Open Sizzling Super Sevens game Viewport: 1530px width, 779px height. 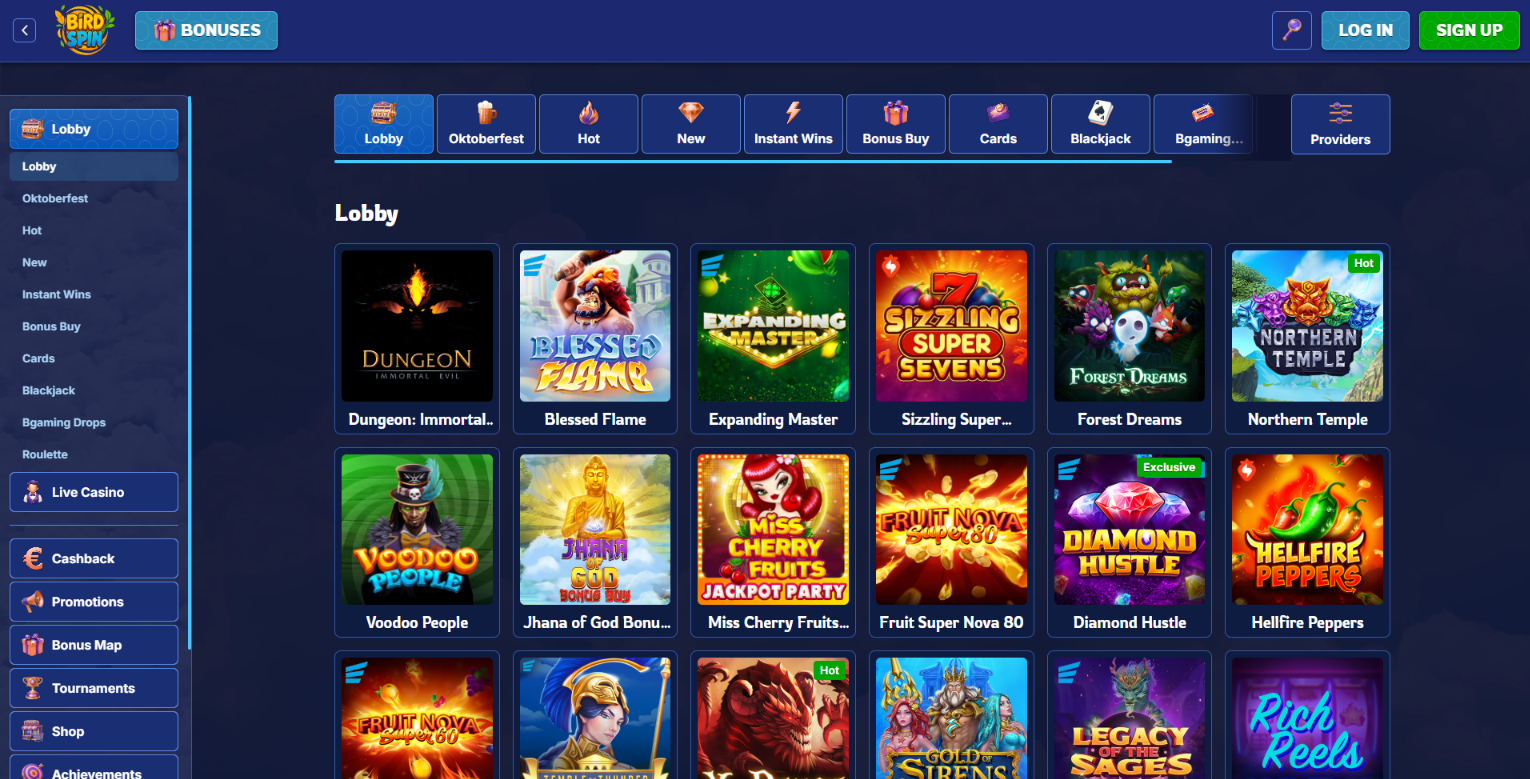pos(951,338)
